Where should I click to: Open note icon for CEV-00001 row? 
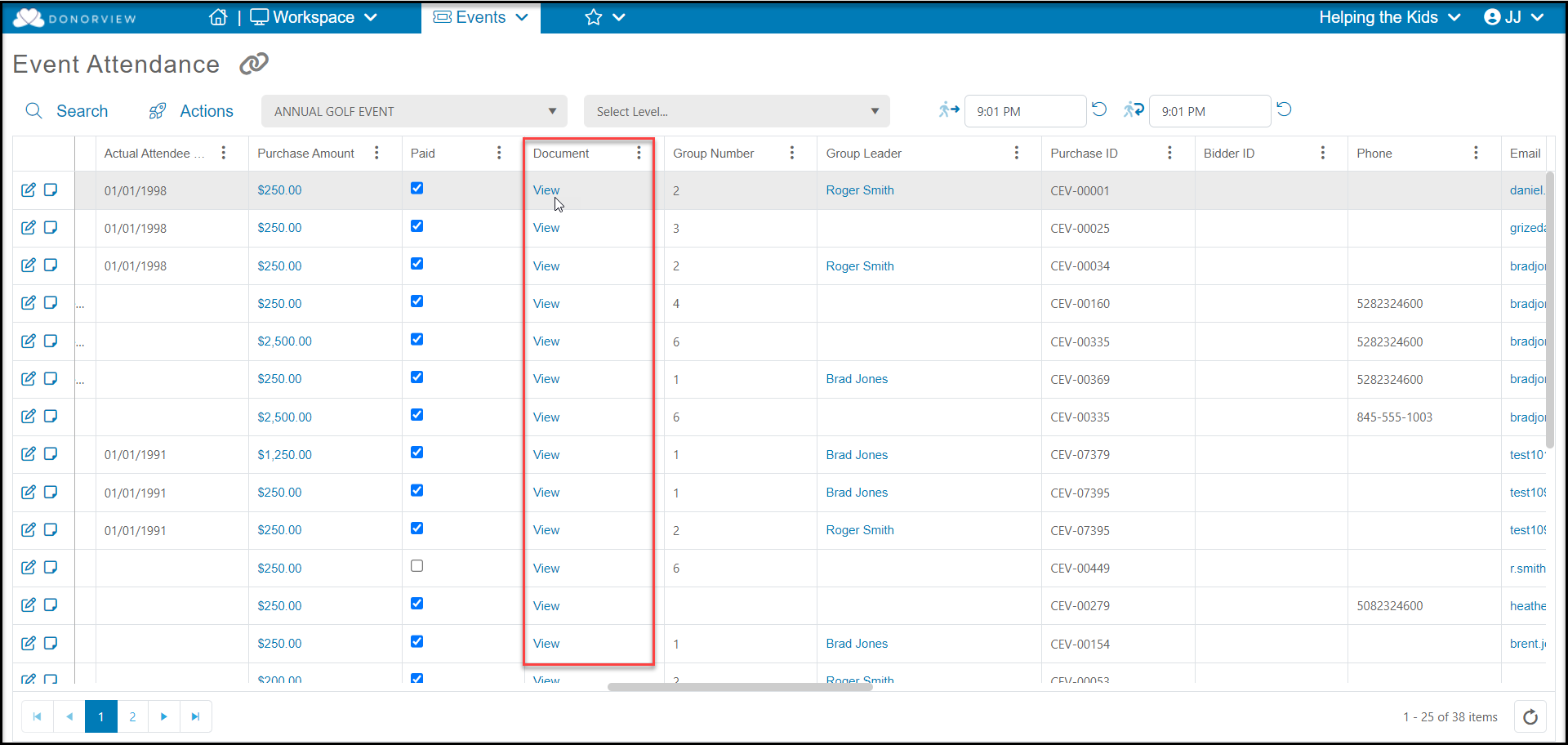coord(51,190)
